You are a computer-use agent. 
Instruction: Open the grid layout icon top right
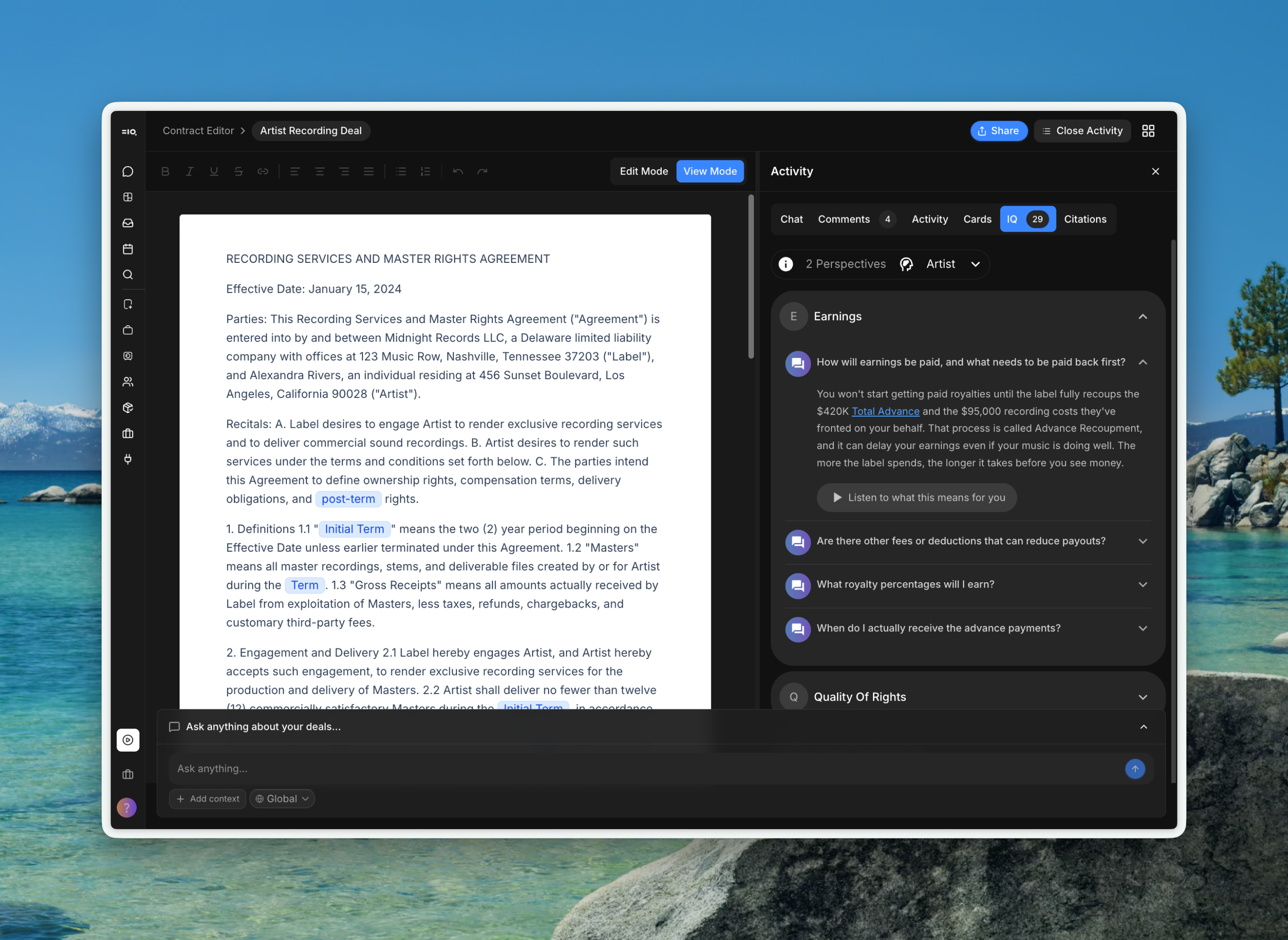tap(1148, 131)
